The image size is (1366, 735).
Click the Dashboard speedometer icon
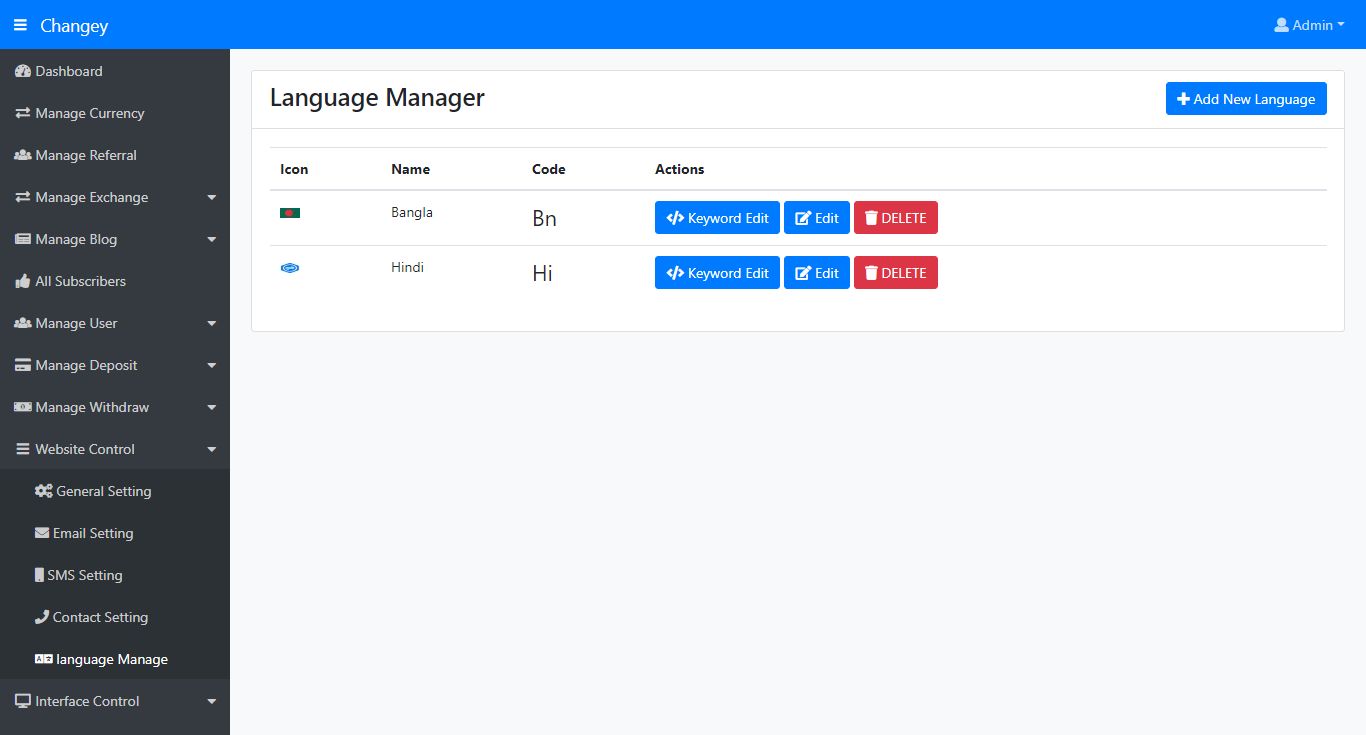[23, 71]
